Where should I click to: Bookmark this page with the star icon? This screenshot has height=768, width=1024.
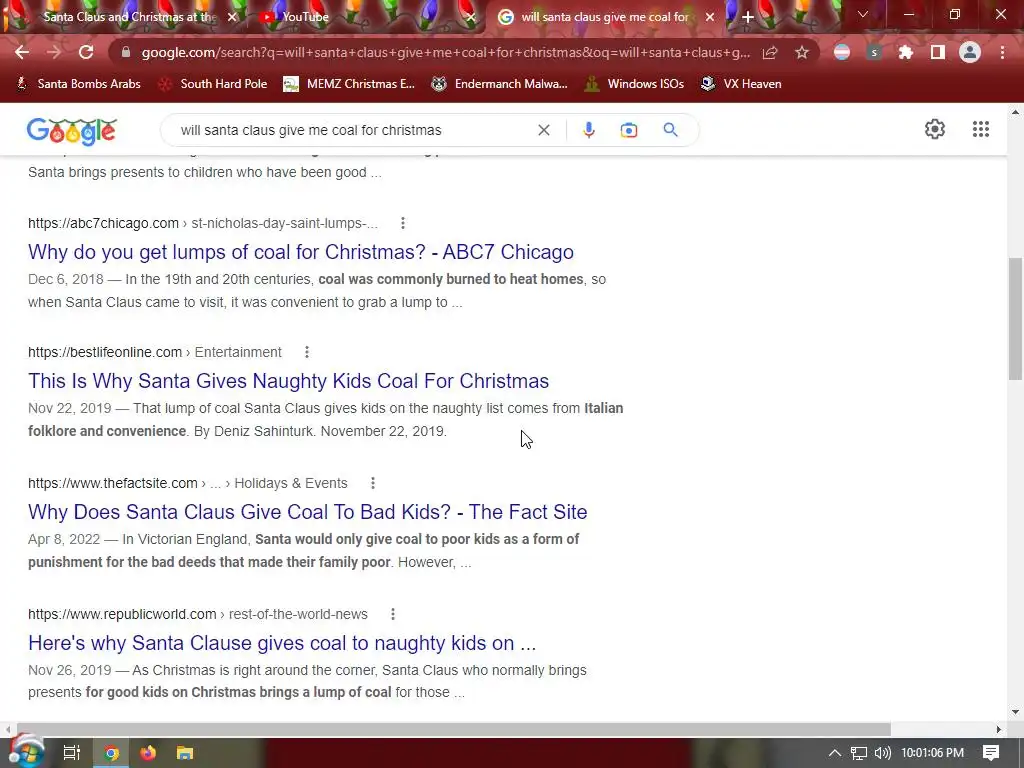[802, 52]
